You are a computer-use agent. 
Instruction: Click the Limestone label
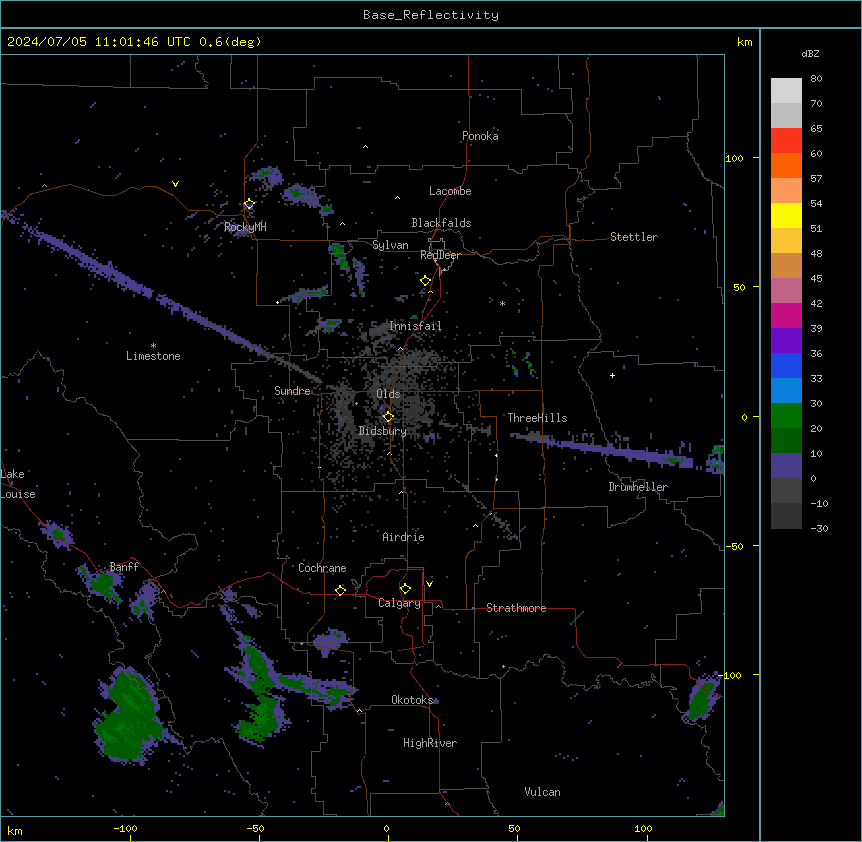[153, 356]
